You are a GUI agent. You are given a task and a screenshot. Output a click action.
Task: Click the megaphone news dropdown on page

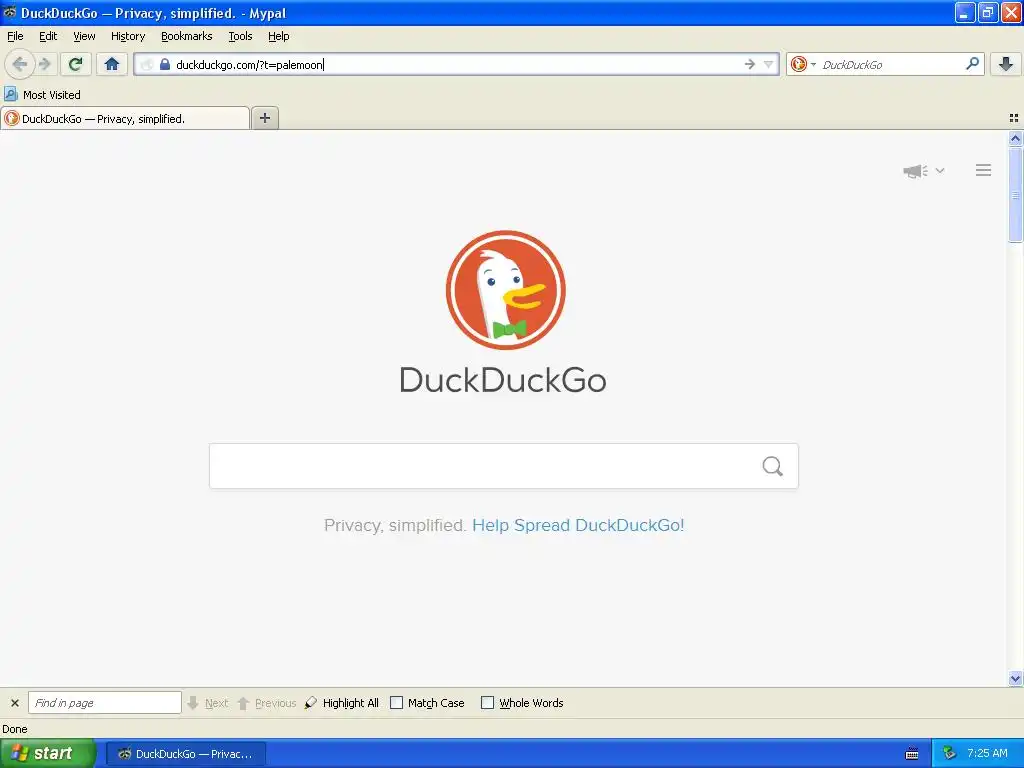(x=923, y=171)
